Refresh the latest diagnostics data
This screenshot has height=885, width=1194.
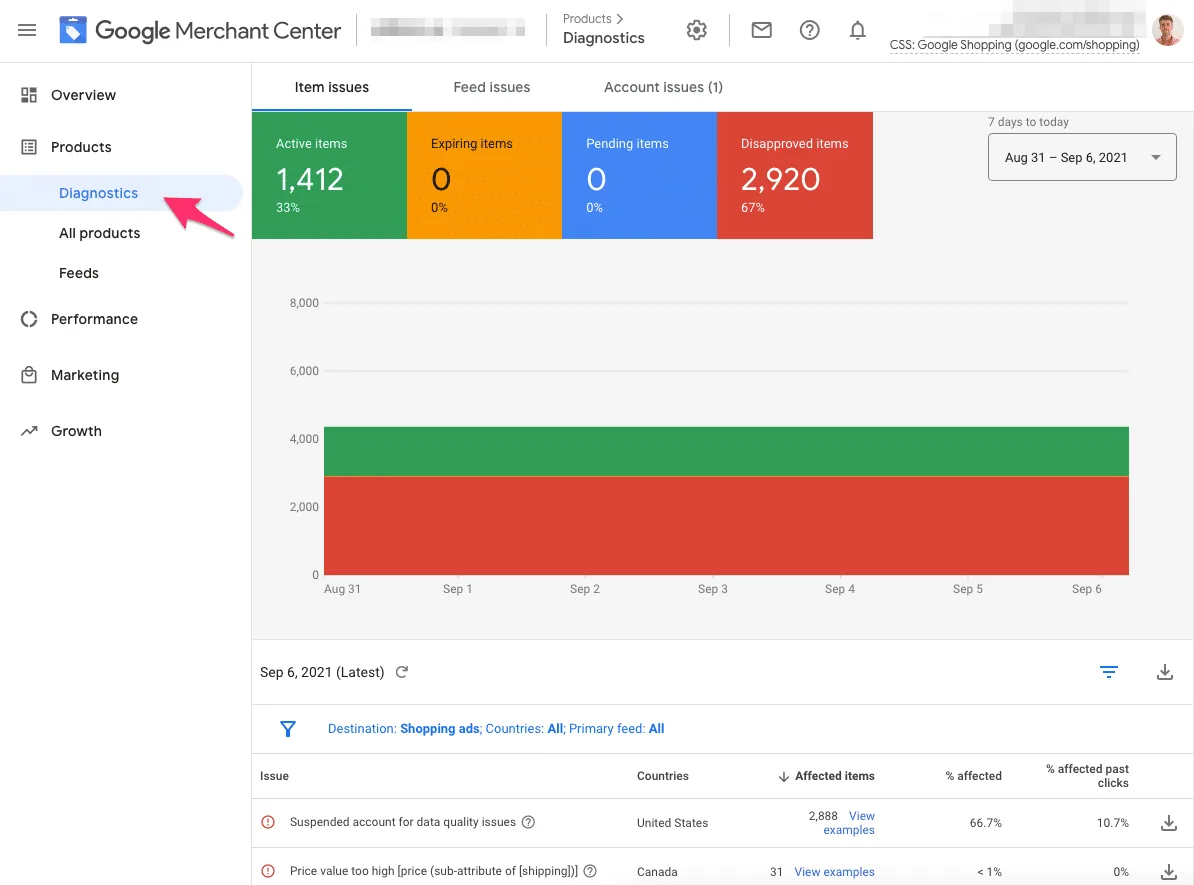[x=401, y=672]
